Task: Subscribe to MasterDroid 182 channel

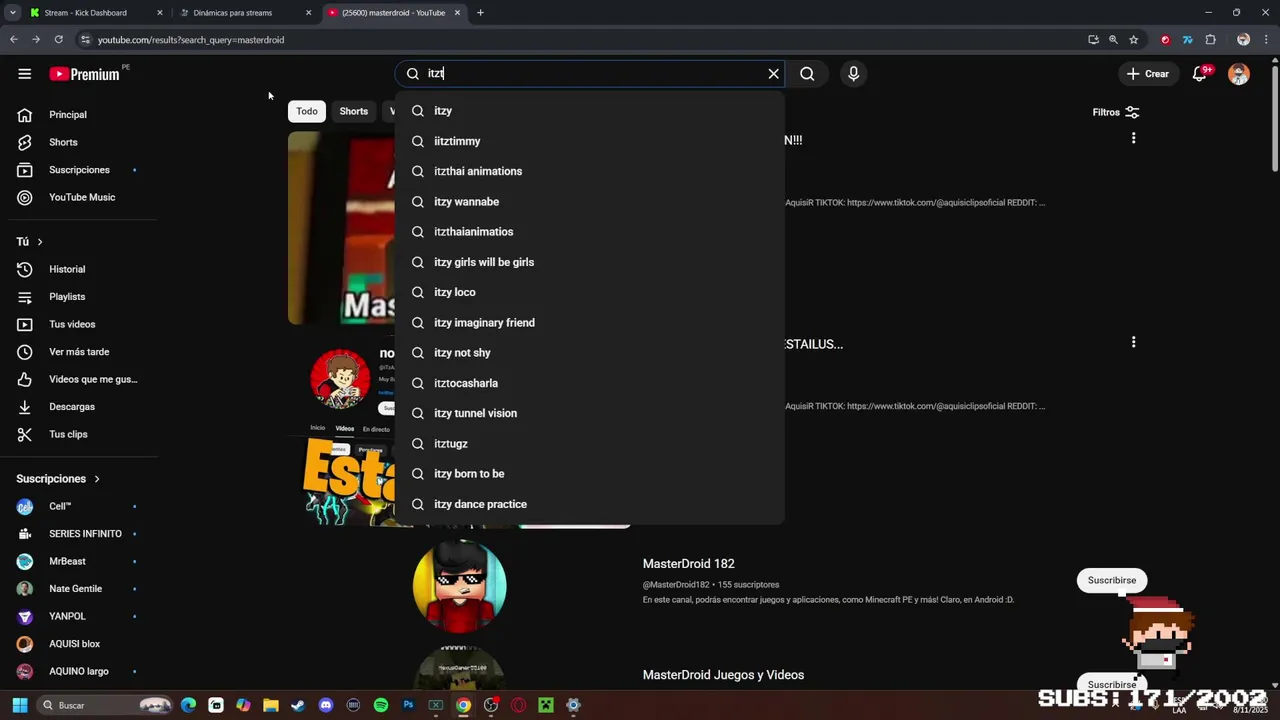Action: pos(1112,580)
